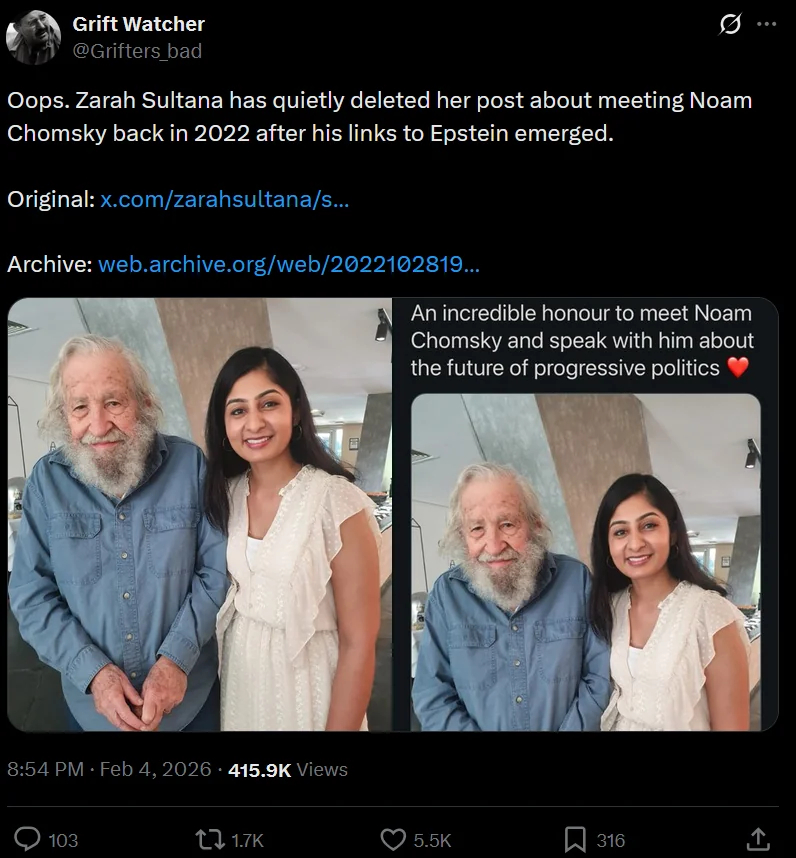
Task: Open the @Grifters_bad handle link
Action: [137, 50]
